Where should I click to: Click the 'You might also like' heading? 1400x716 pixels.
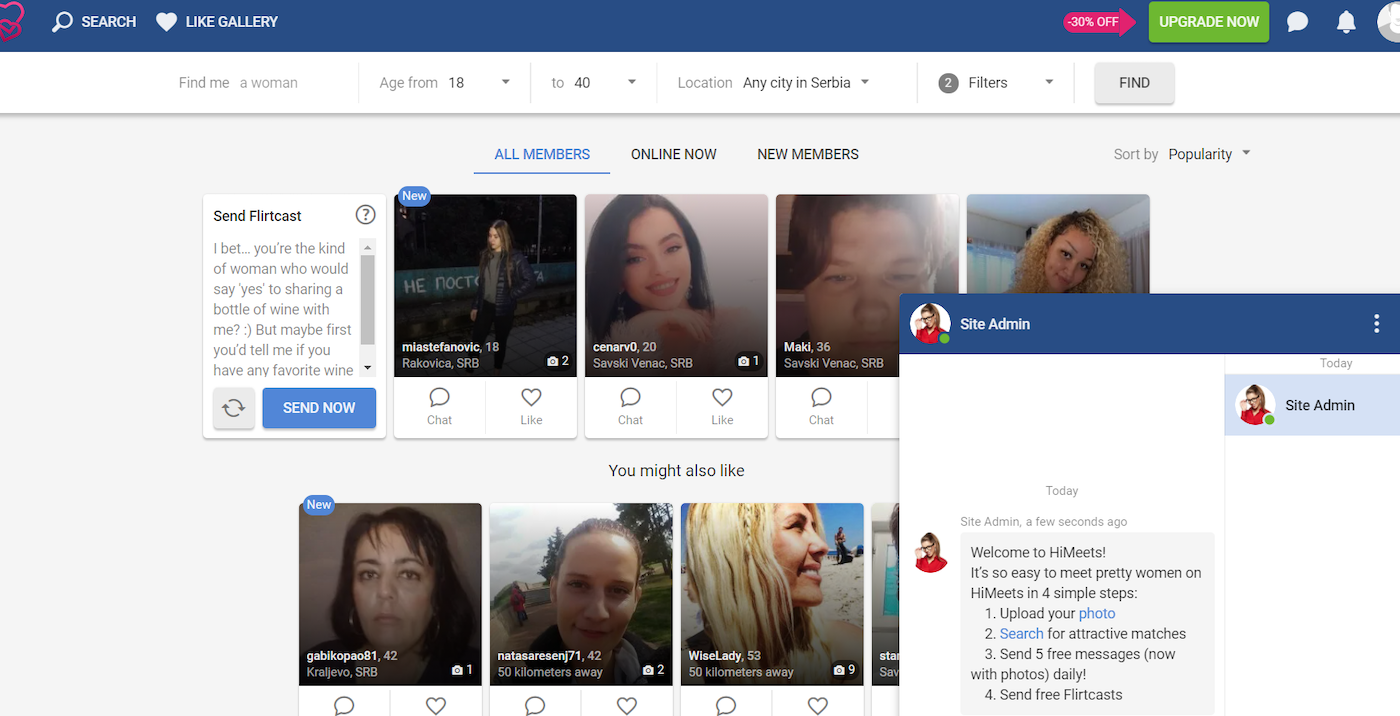pyautogui.click(x=677, y=470)
